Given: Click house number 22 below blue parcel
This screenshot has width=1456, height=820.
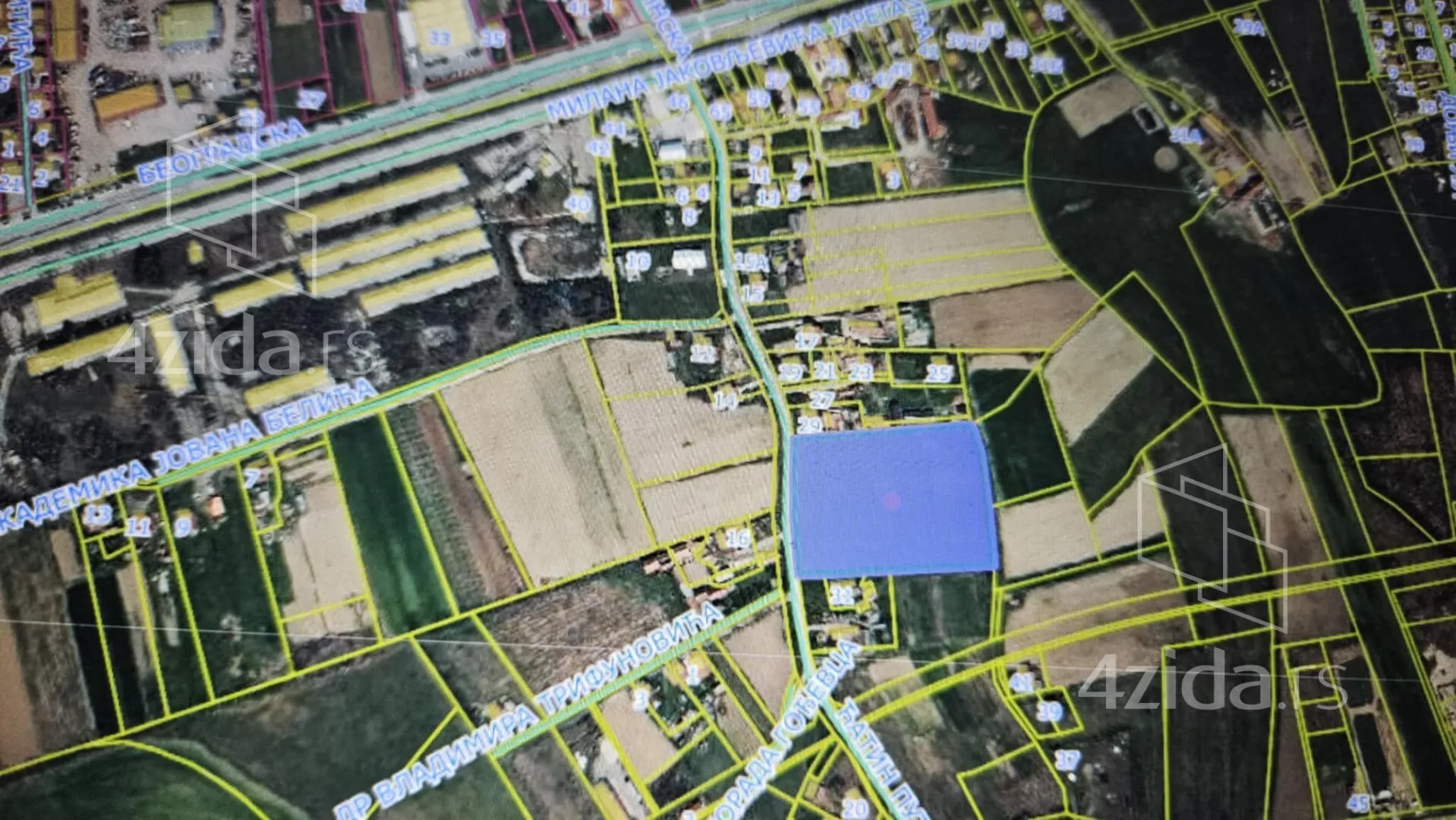Looking at the screenshot, I should [x=842, y=596].
